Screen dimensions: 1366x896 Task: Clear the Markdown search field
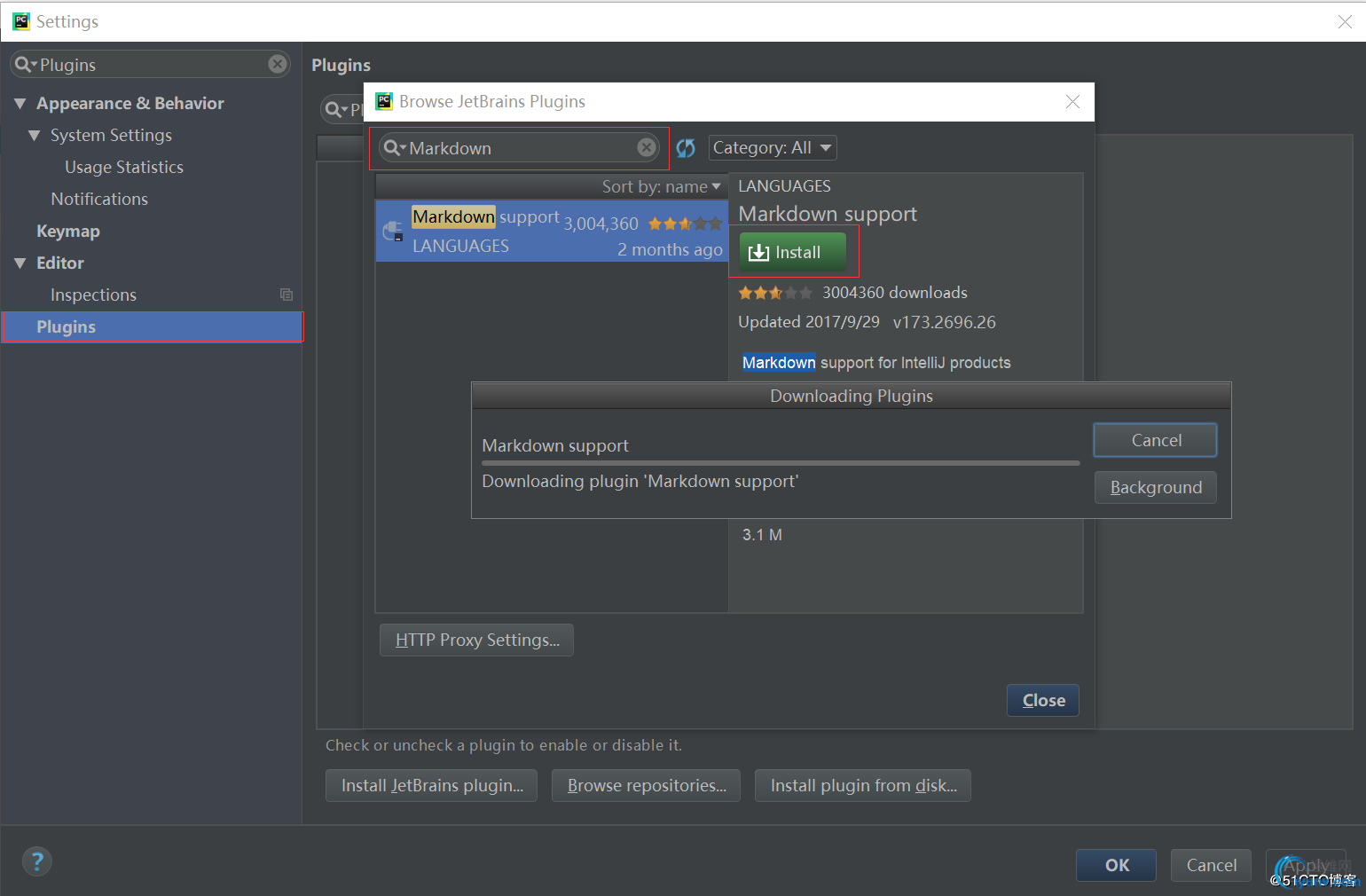click(647, 147)
